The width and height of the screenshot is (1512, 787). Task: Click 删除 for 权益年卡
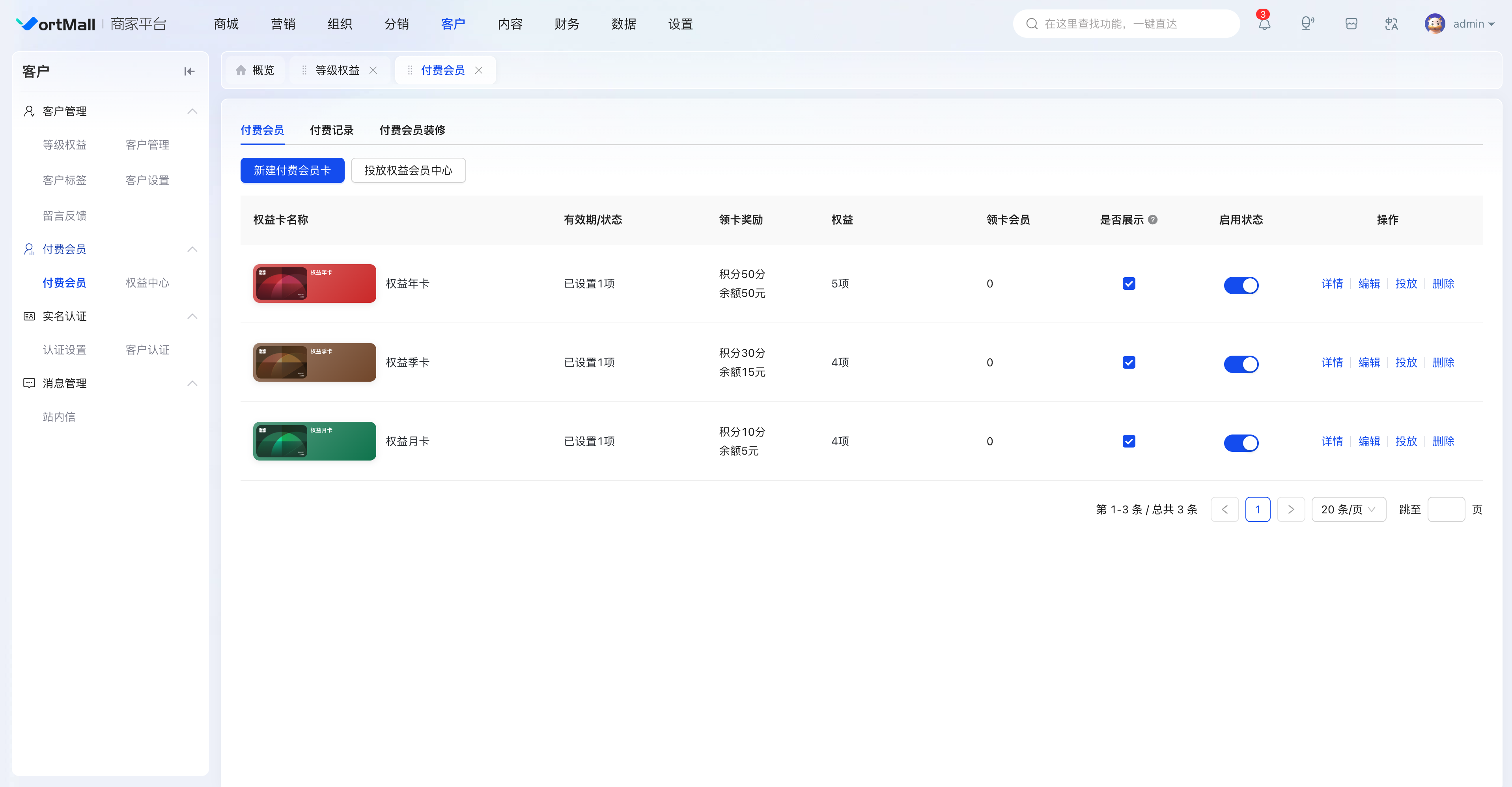(x=1443, y=283)
